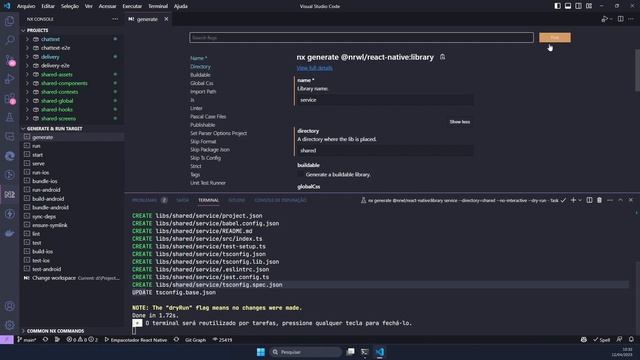The height and width of the screenshot is (360, 640).
Task: Open Windows Start menu
Action: [260, 352]
